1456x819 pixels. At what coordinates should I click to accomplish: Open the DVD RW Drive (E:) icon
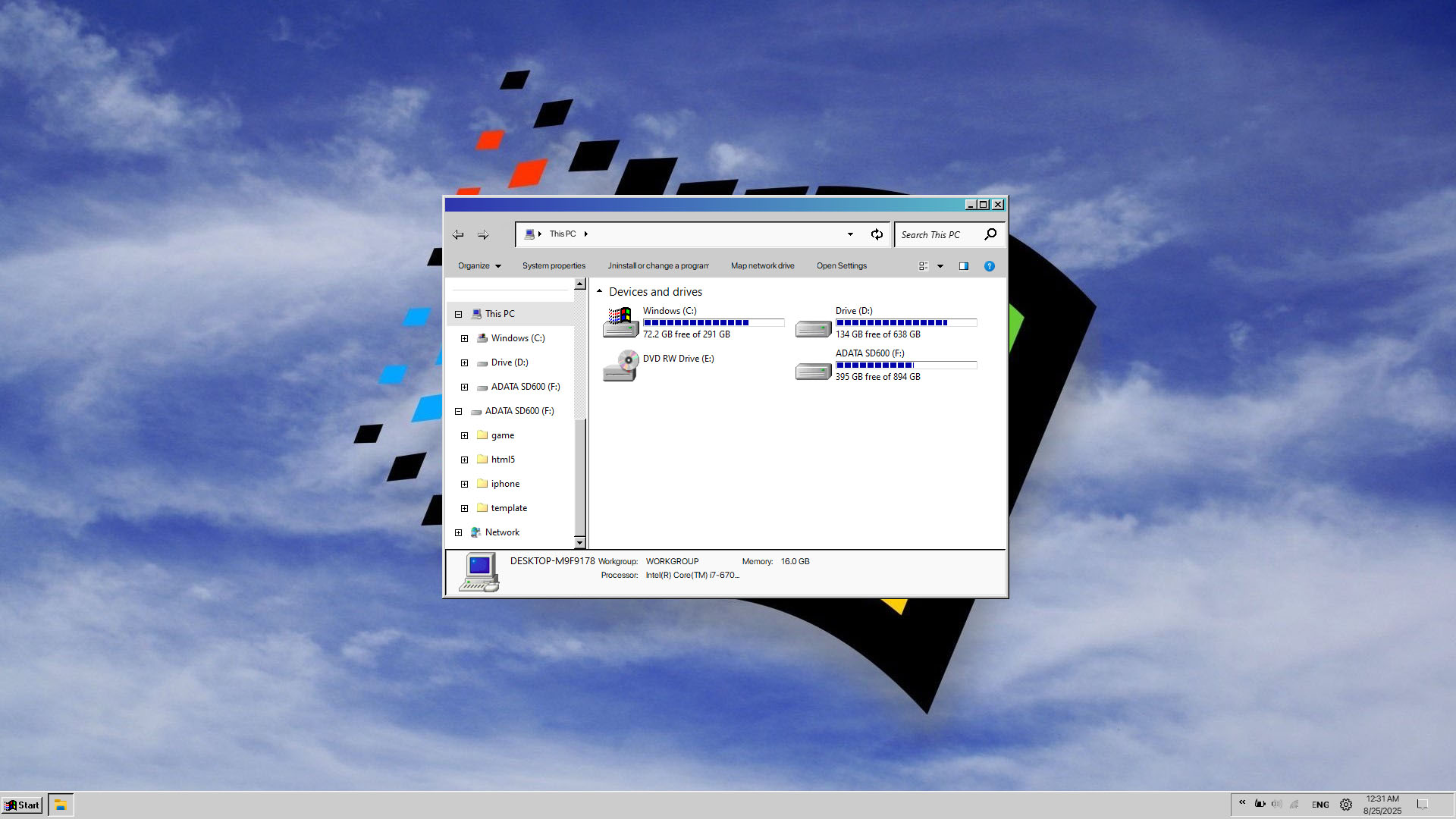click(x=621, y=366)
